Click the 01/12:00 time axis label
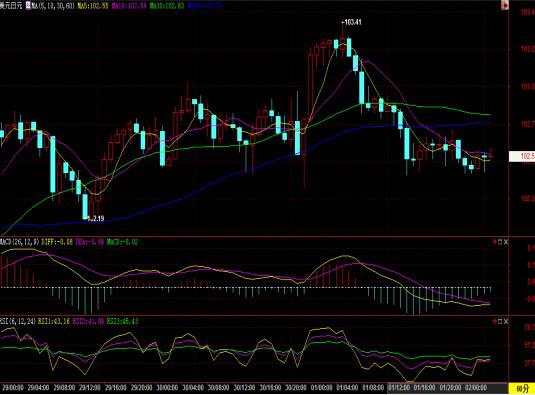Image resolution: width=535 pixels, height=395 pixels. 399,388
